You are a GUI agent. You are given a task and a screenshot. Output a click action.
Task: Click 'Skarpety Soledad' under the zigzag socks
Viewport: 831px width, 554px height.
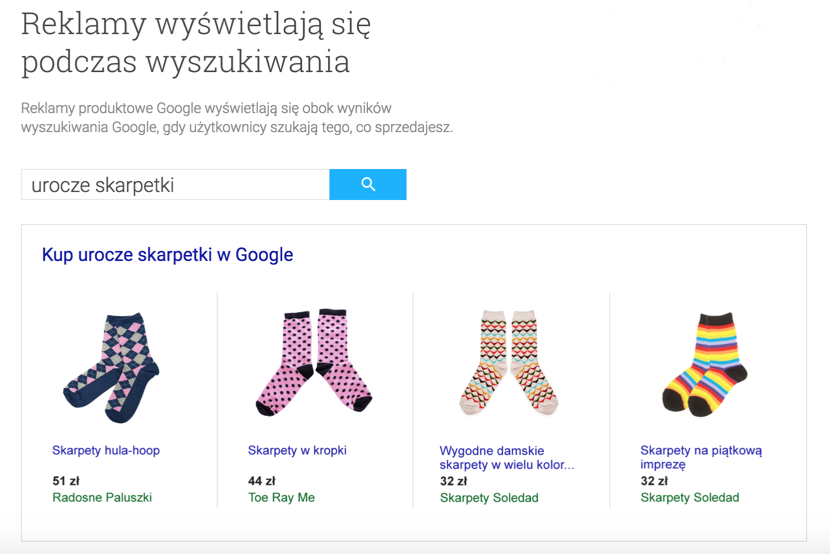pos(489,498)
